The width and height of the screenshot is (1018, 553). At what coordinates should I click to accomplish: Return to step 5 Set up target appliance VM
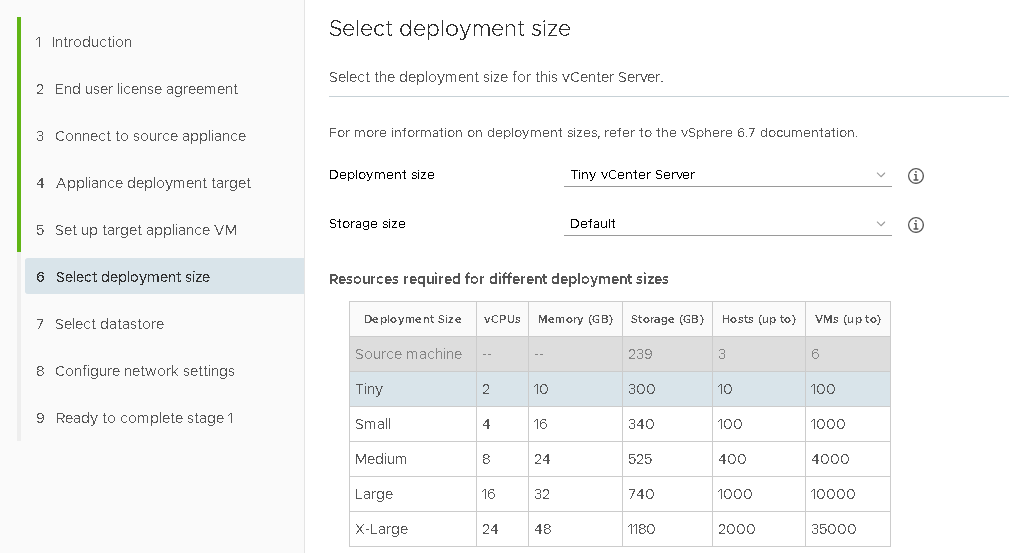(145, 230)
